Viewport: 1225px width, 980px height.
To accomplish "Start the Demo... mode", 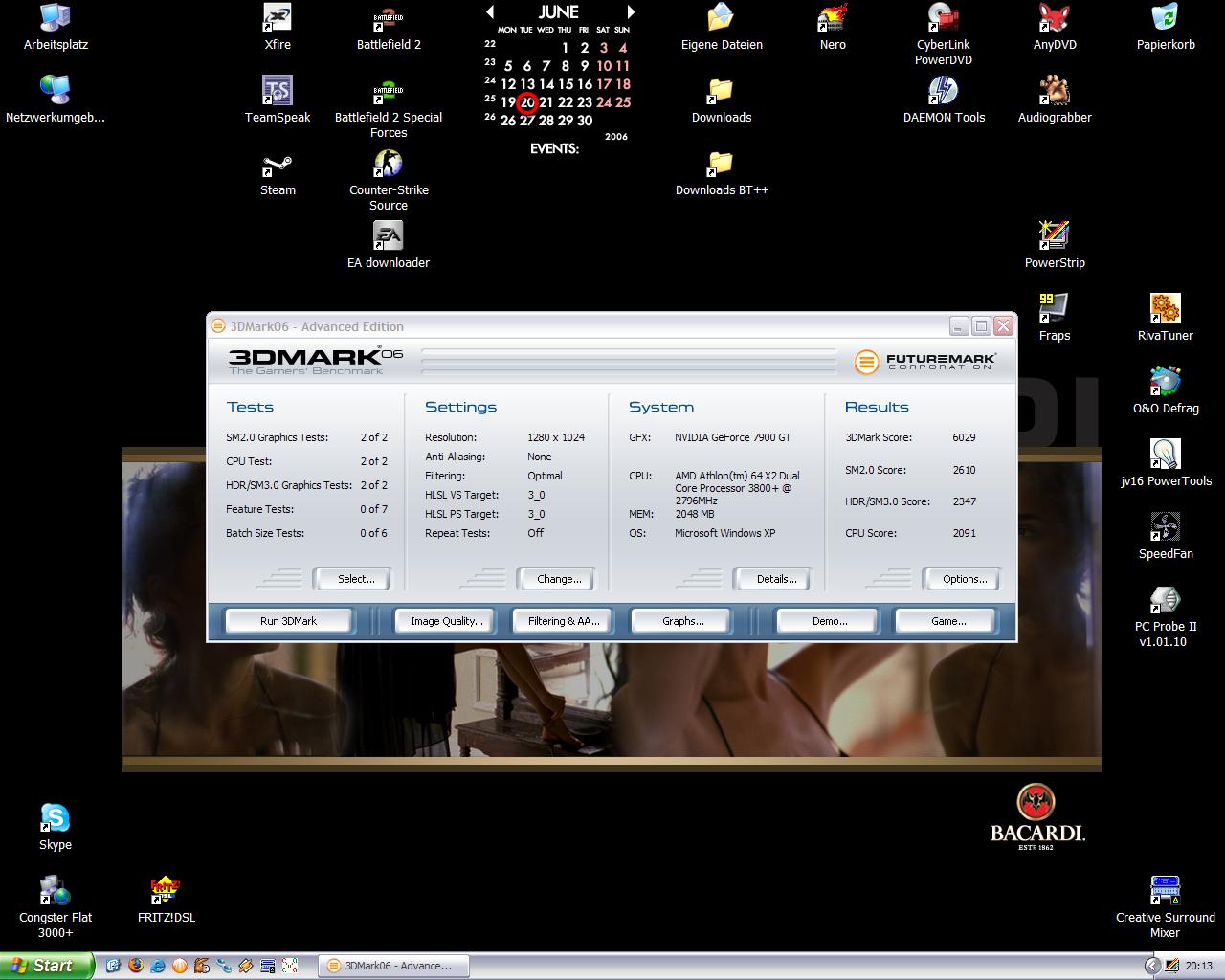I will [829, 621].
